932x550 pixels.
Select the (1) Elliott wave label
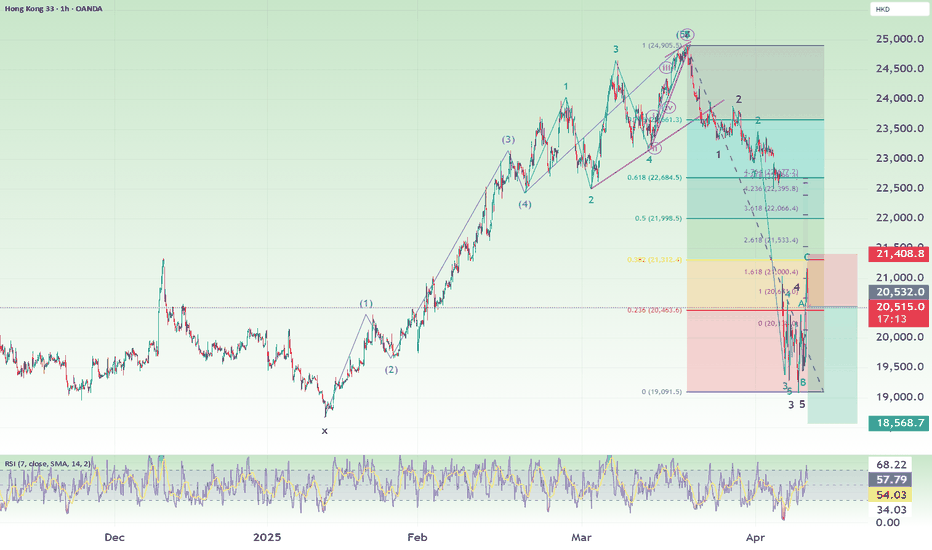[x=366, y=304]
